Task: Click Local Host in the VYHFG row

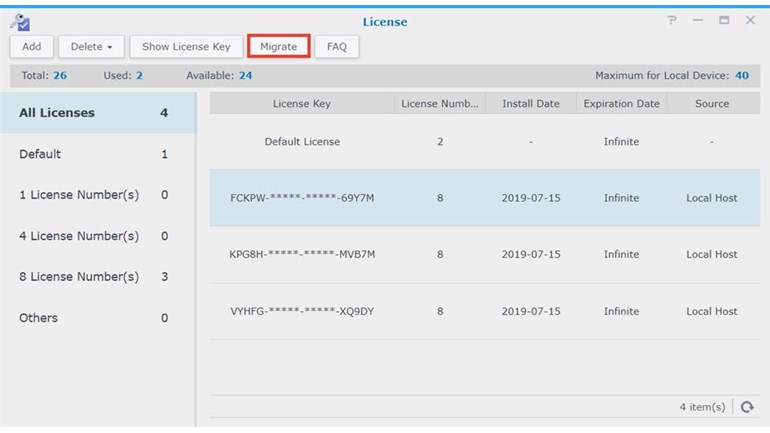Action: pos(712,312)
